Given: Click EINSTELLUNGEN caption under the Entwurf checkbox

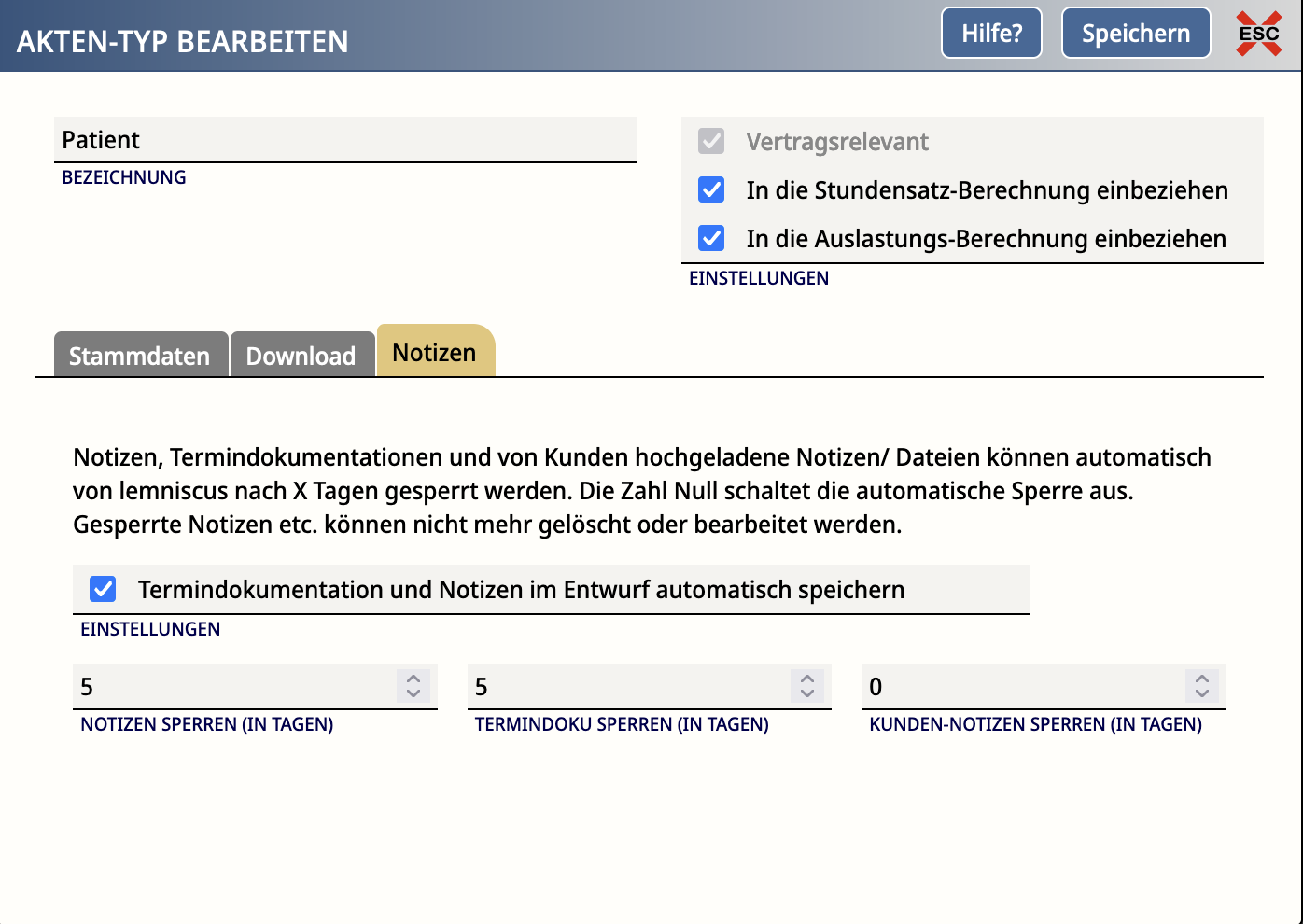Looking at the screenshot, I should pos(150,629).
